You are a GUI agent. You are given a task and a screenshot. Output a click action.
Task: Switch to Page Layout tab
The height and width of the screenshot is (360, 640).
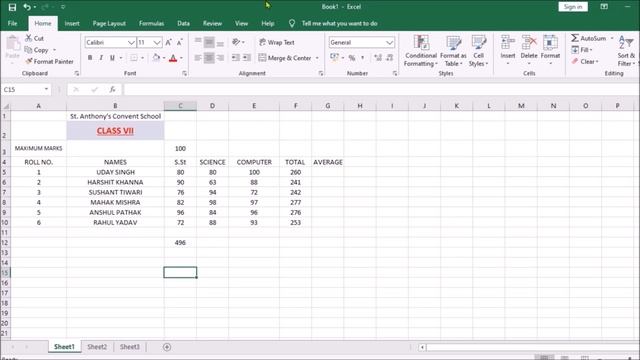[x=109, y=23]
